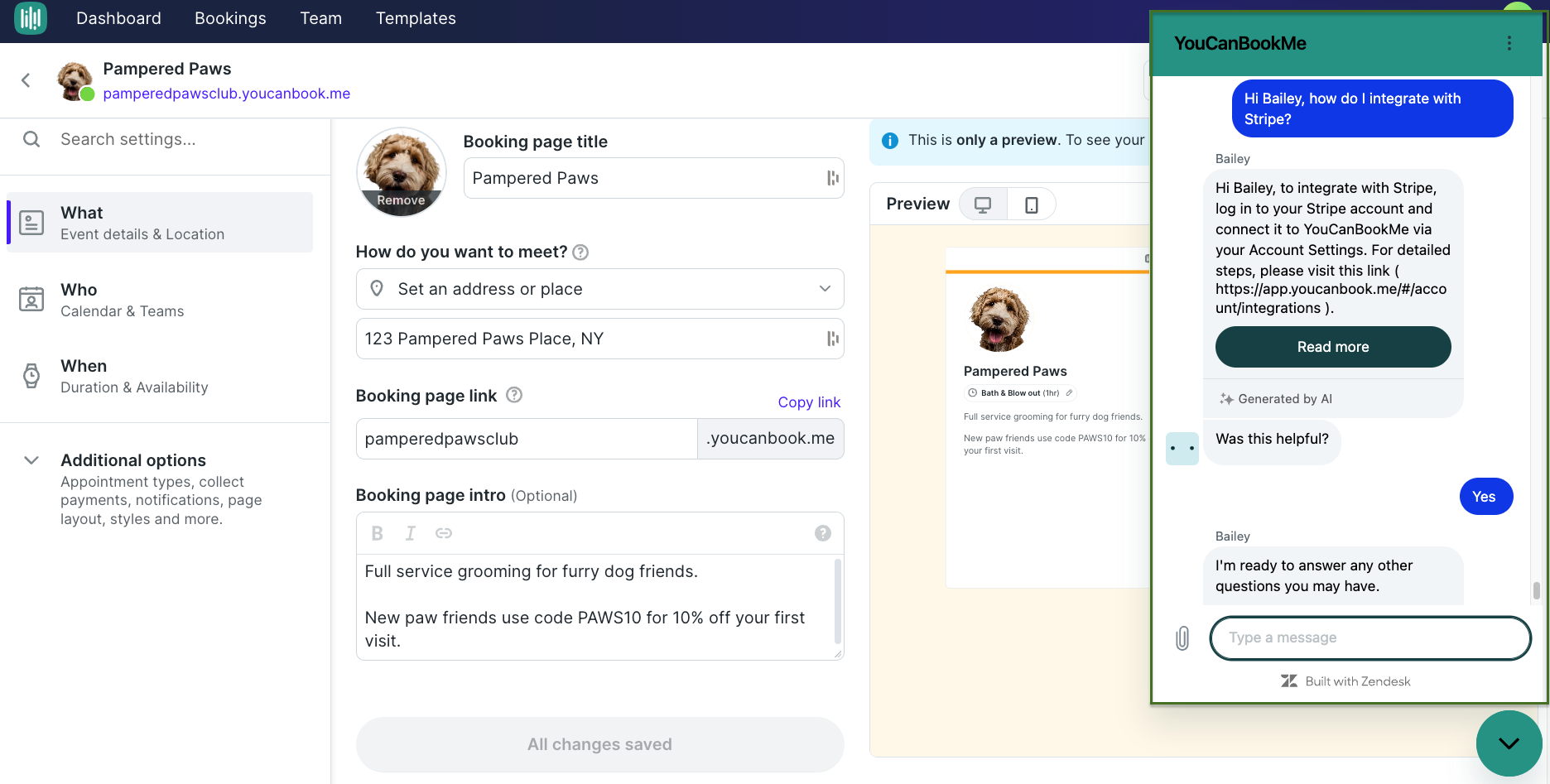Apply bold formatting in intro editor
The image size is (1550, 784).
[378, 533]
